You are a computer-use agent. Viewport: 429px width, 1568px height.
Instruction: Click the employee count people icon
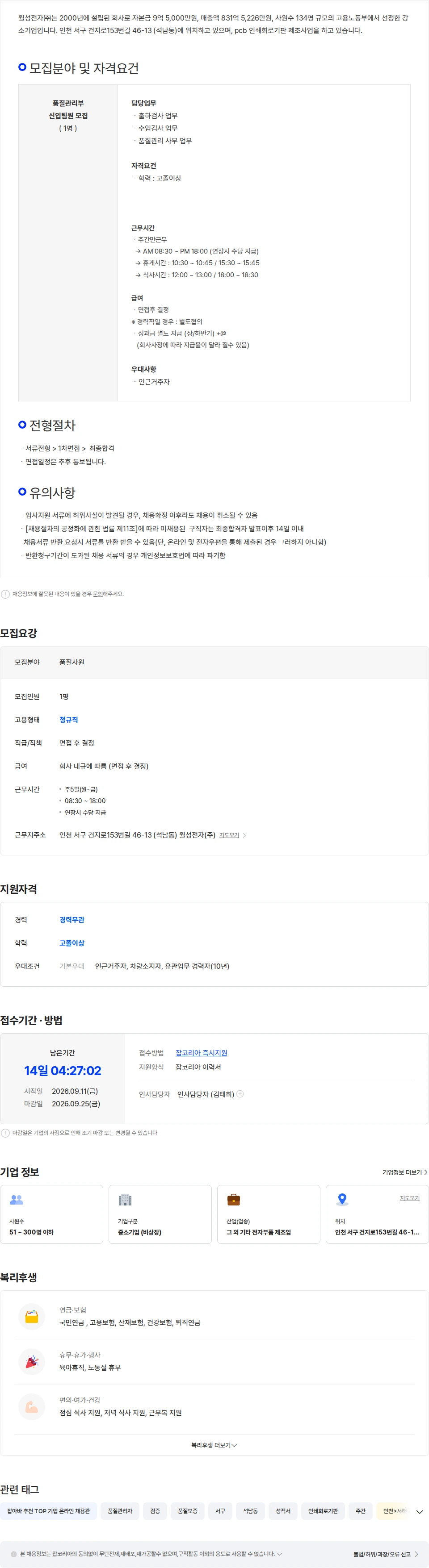(x=17, y=1199)
